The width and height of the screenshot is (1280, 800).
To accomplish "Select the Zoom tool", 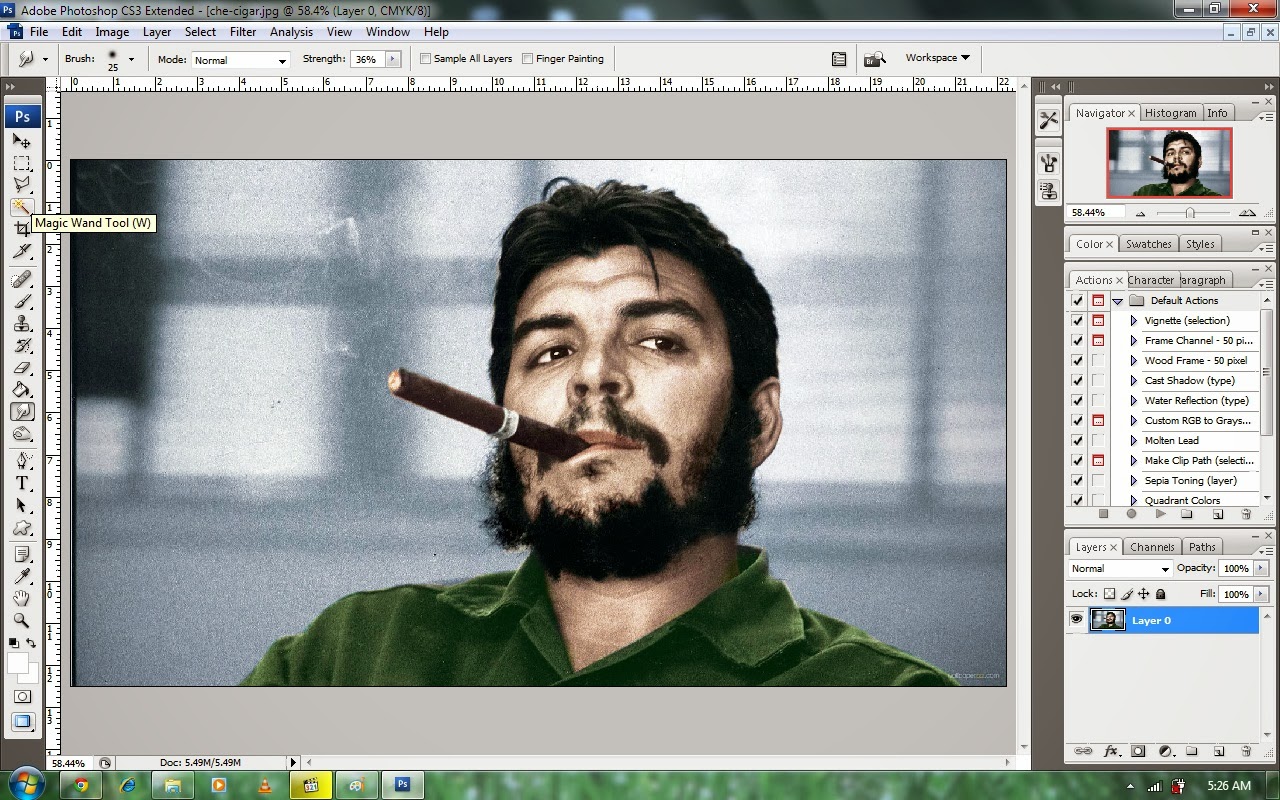I will [22, 621].
